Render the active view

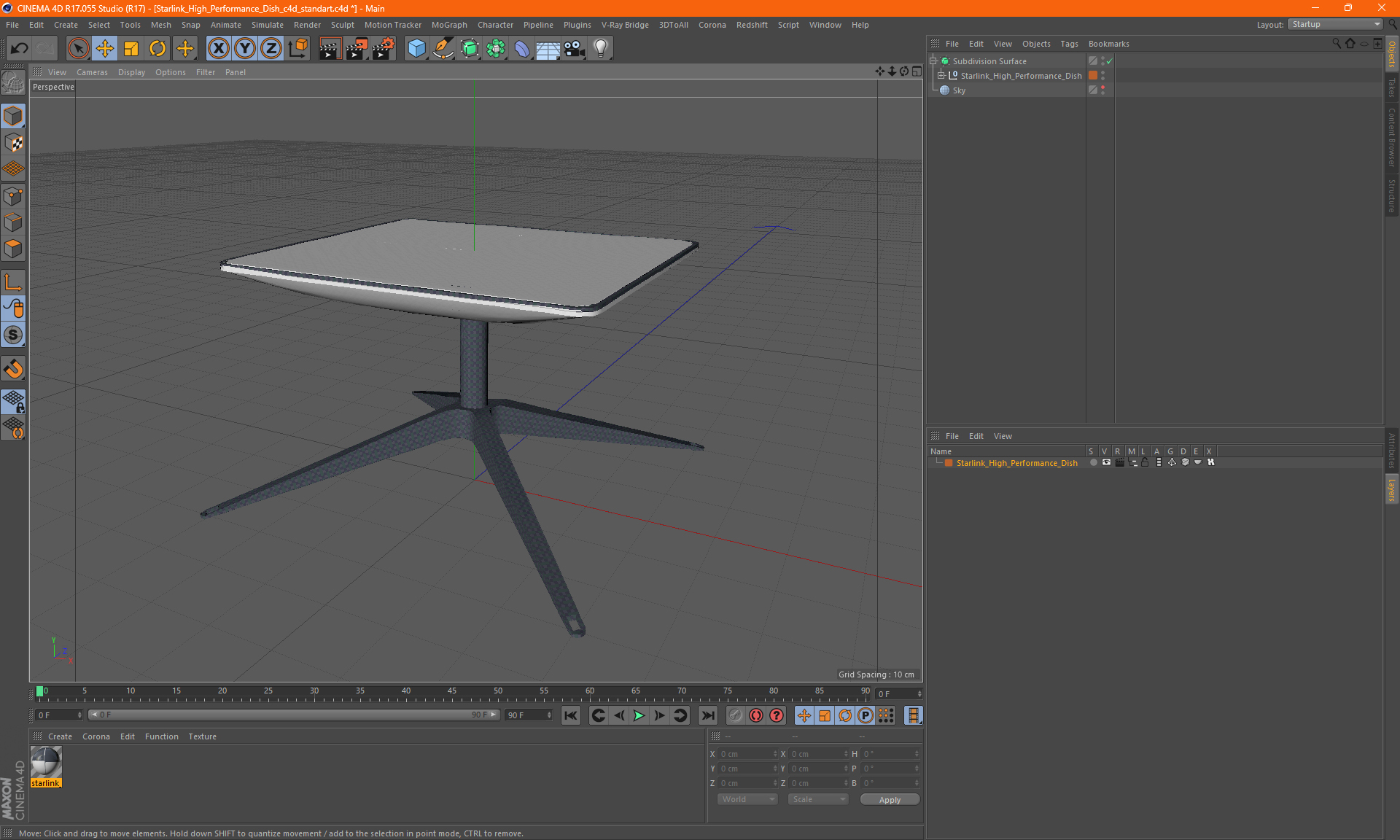330,48
